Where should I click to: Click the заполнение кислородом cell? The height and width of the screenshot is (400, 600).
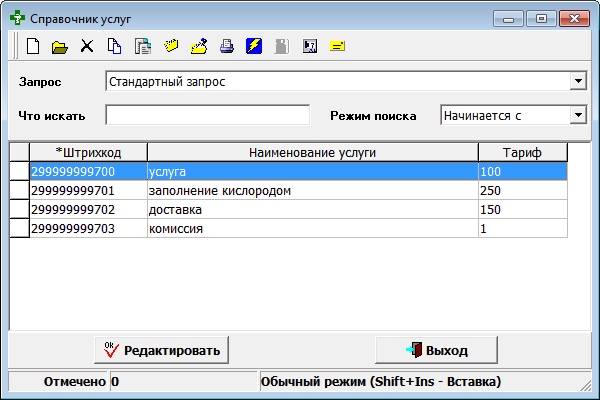[x=313, y=190]
